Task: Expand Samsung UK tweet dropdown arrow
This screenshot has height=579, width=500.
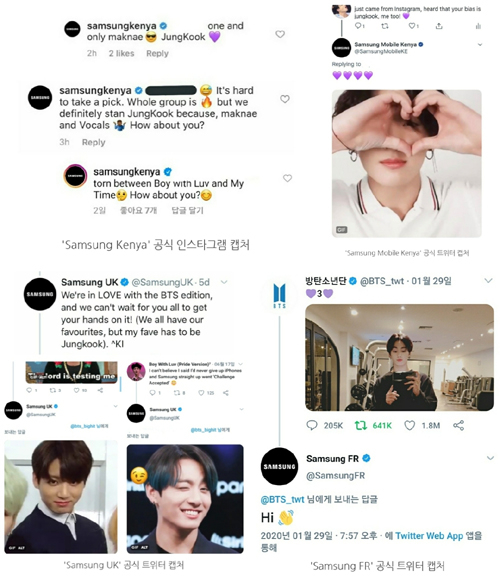Action: [x=224, y=282]
